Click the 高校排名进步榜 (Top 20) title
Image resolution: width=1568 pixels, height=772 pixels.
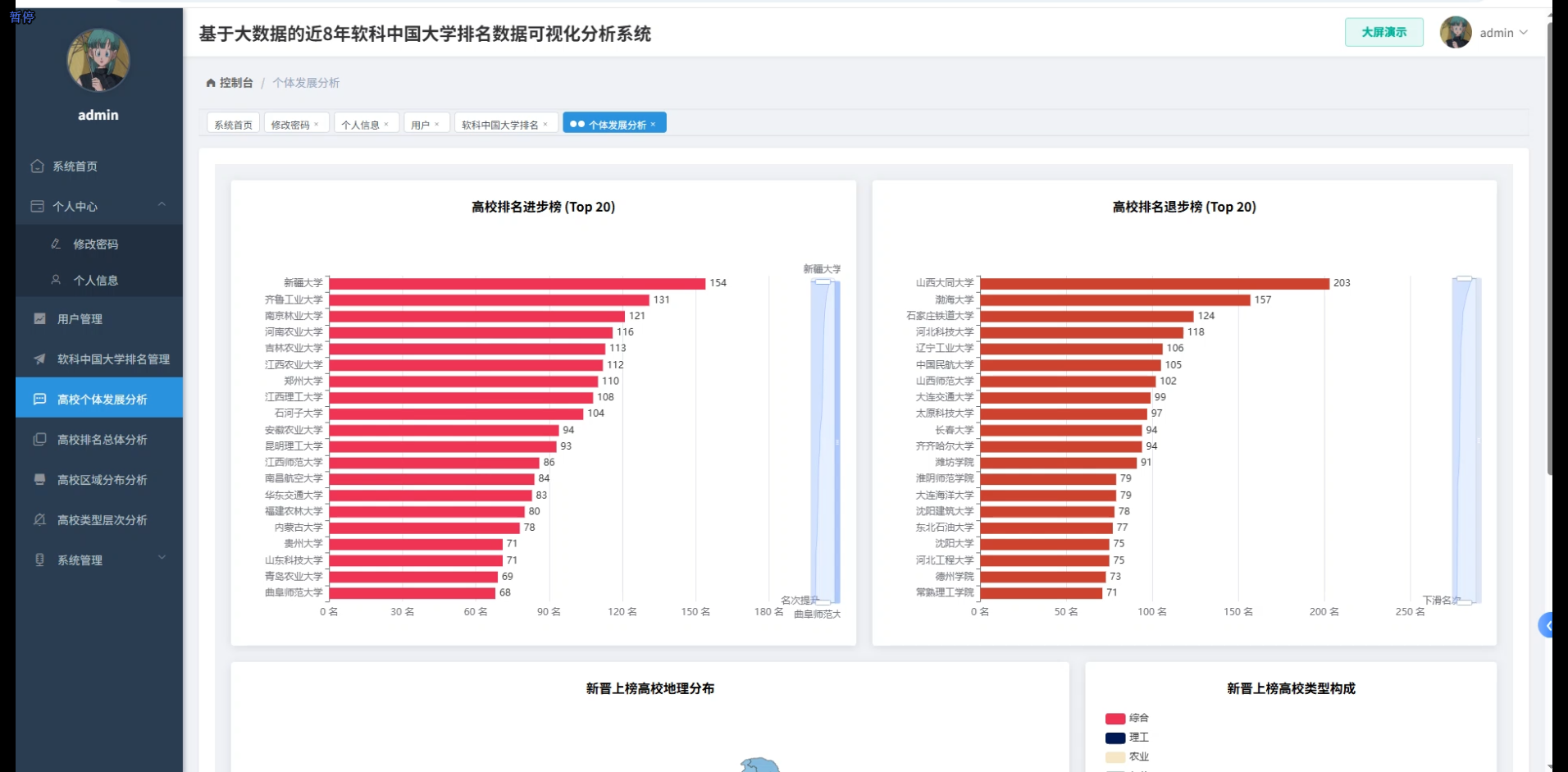coord(543,207)
